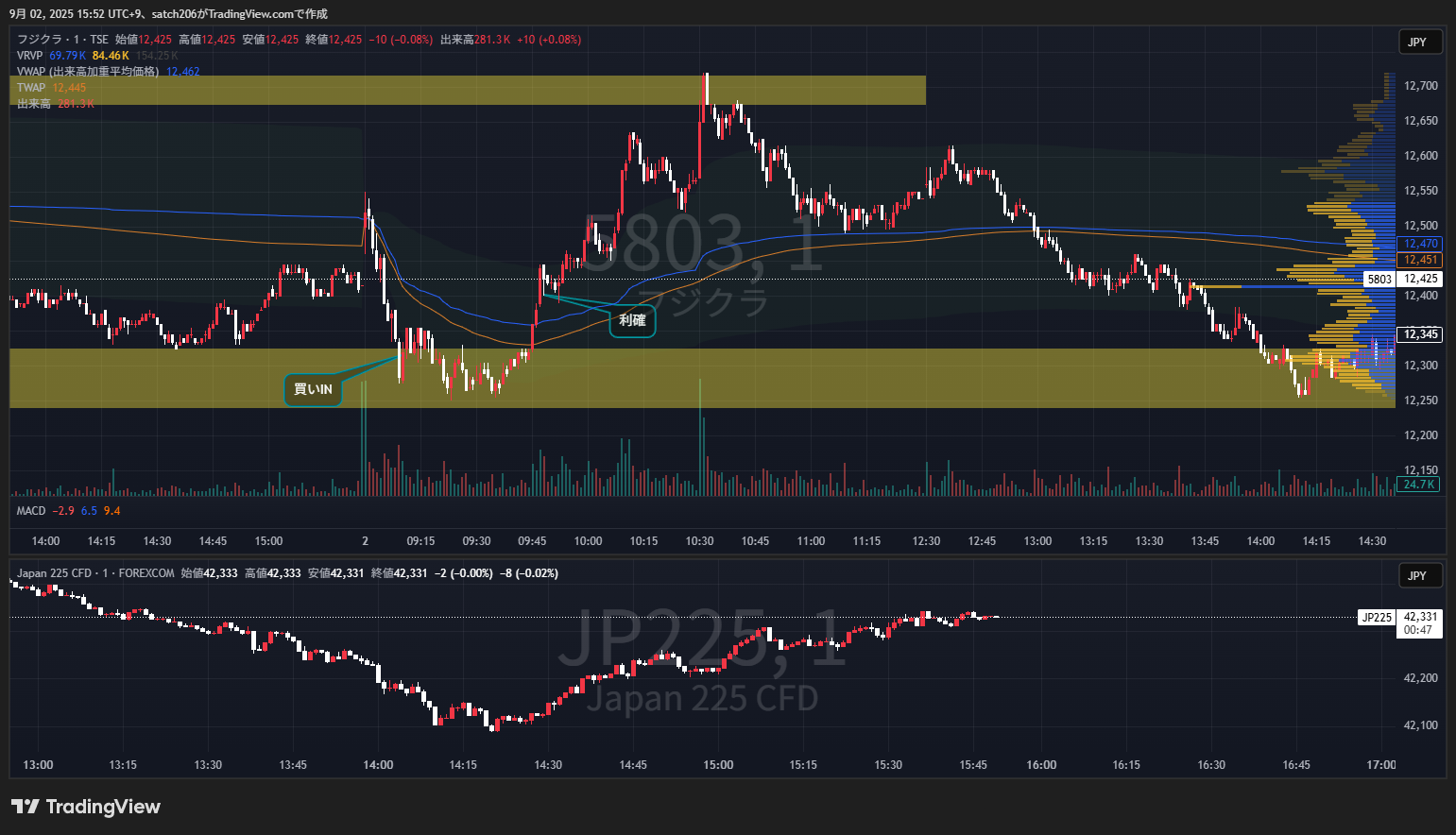Click the 始値42,333 open value in the lower legend
The height and width of the screenshot is (835, 1456).
[x=209, y=573]
